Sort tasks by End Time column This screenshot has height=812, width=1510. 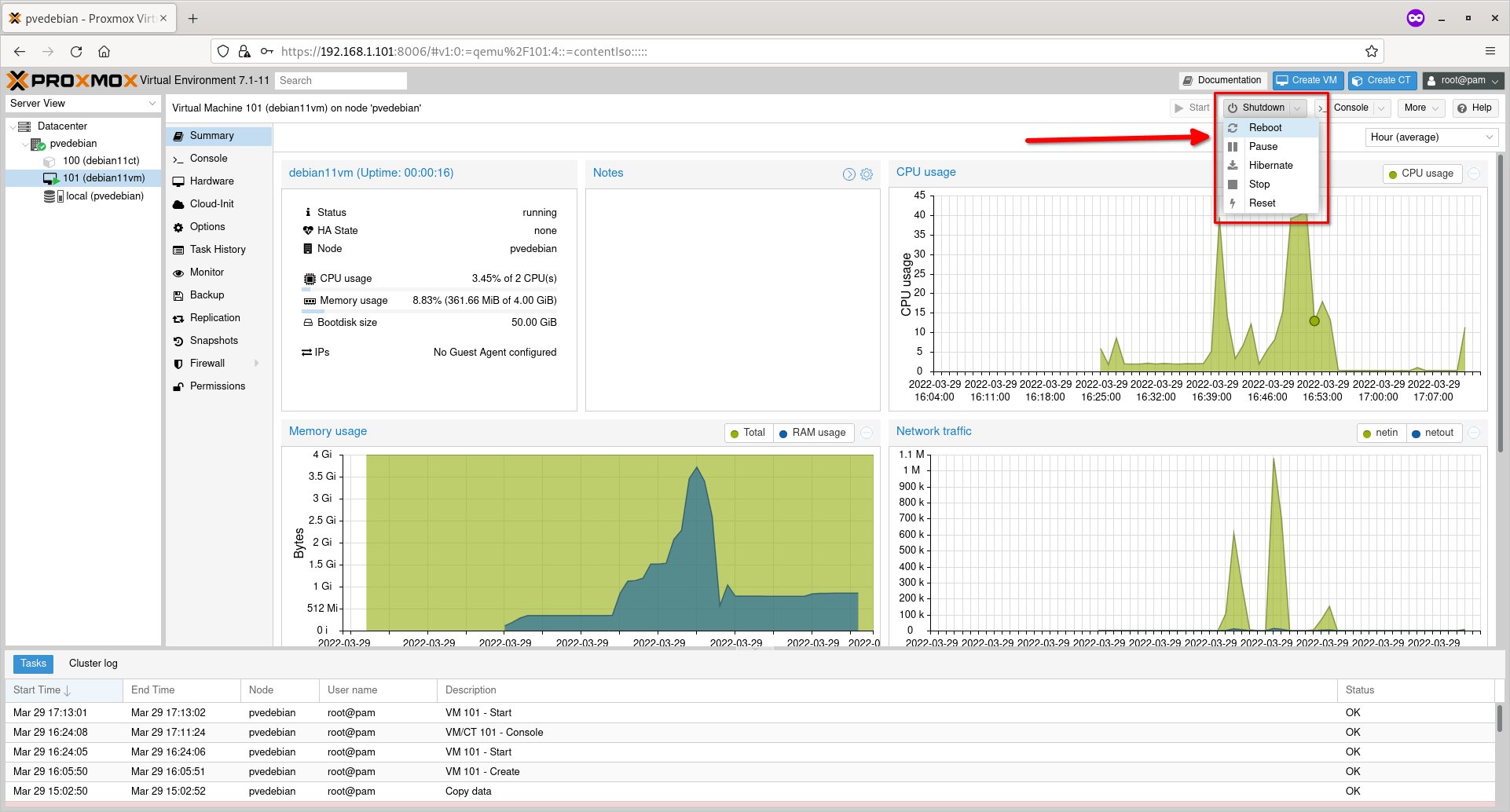181,690
